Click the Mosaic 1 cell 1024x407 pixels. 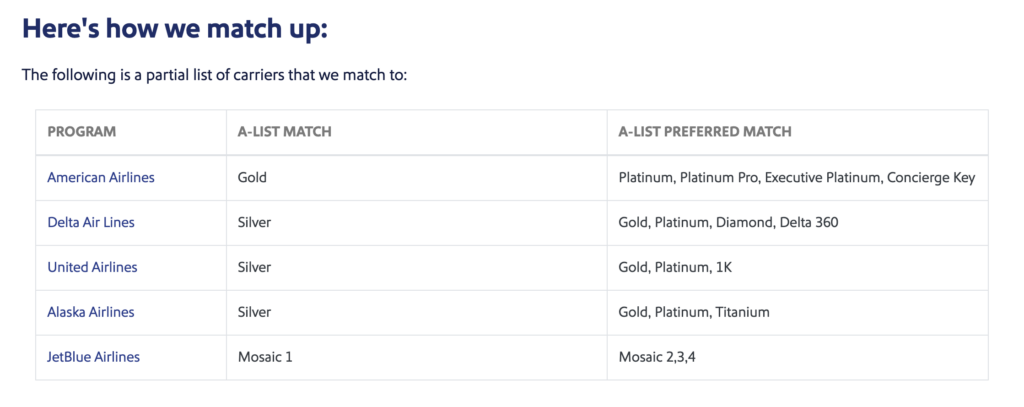pyautogui.click(x=265, y=357)
